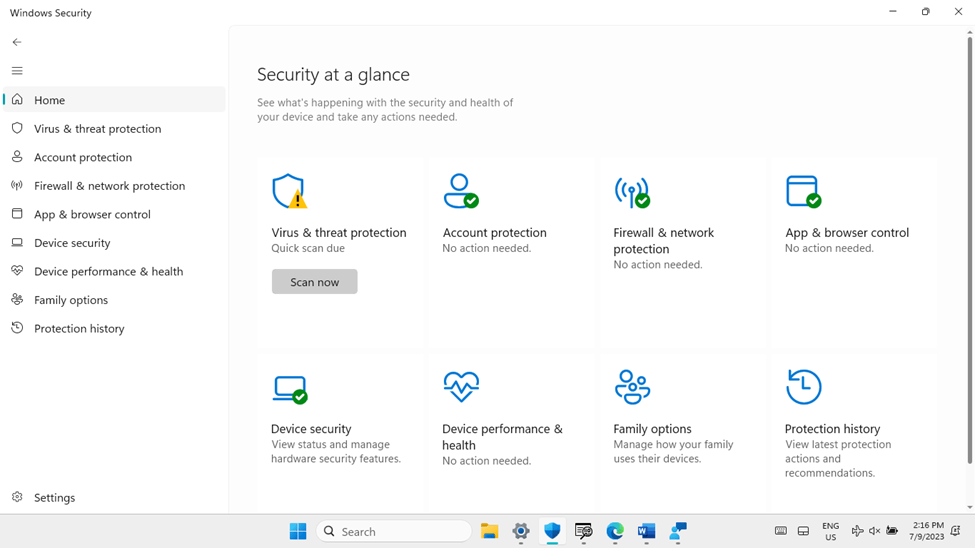Viewport: 975px width, 548px height.
Task: Click the Windows Security shield in the taskbar
Action: click(x=552, y=531)
